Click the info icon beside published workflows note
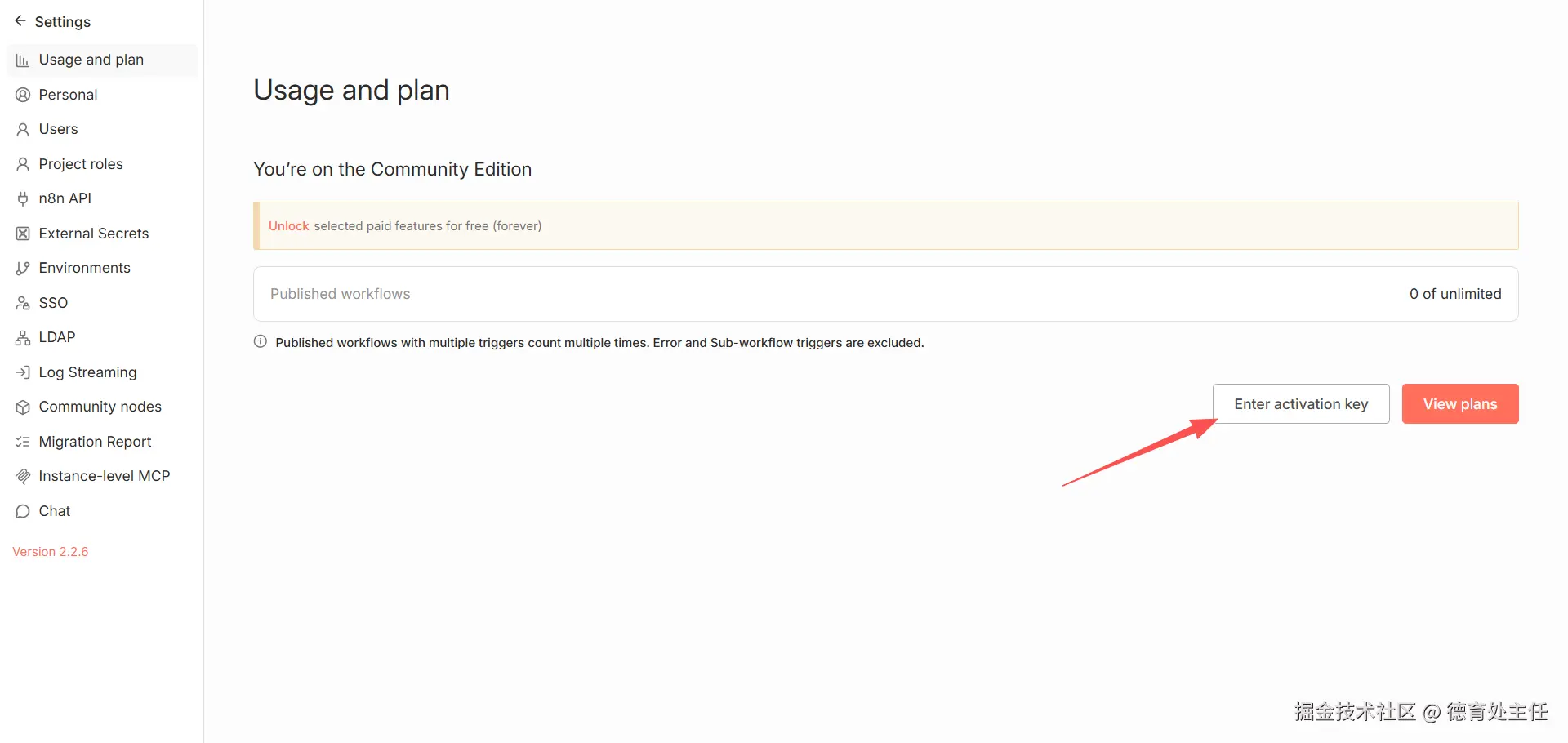The height and width of the screenshot is (743, 1568). 261,342
